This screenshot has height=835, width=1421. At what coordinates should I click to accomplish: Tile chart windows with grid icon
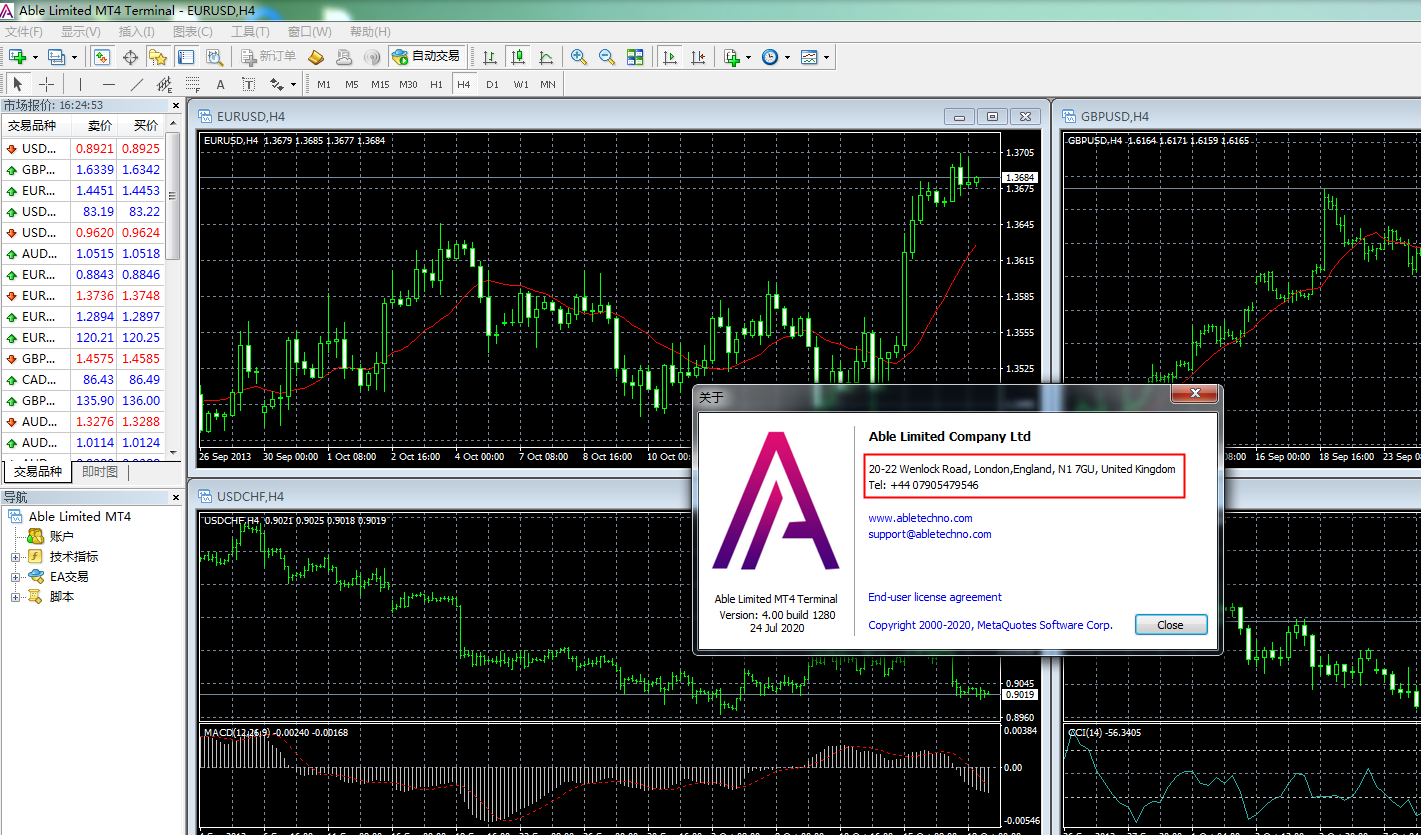pyautogui.click(x=635, y=57)
